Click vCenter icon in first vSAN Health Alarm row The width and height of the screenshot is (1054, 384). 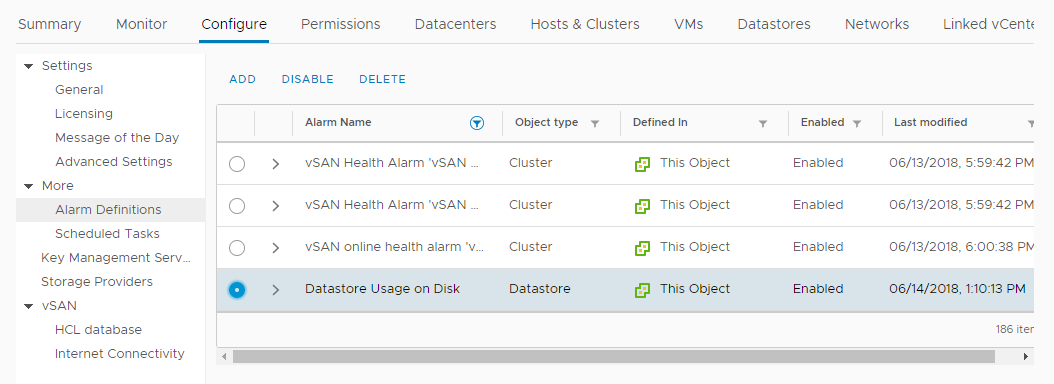643,164
